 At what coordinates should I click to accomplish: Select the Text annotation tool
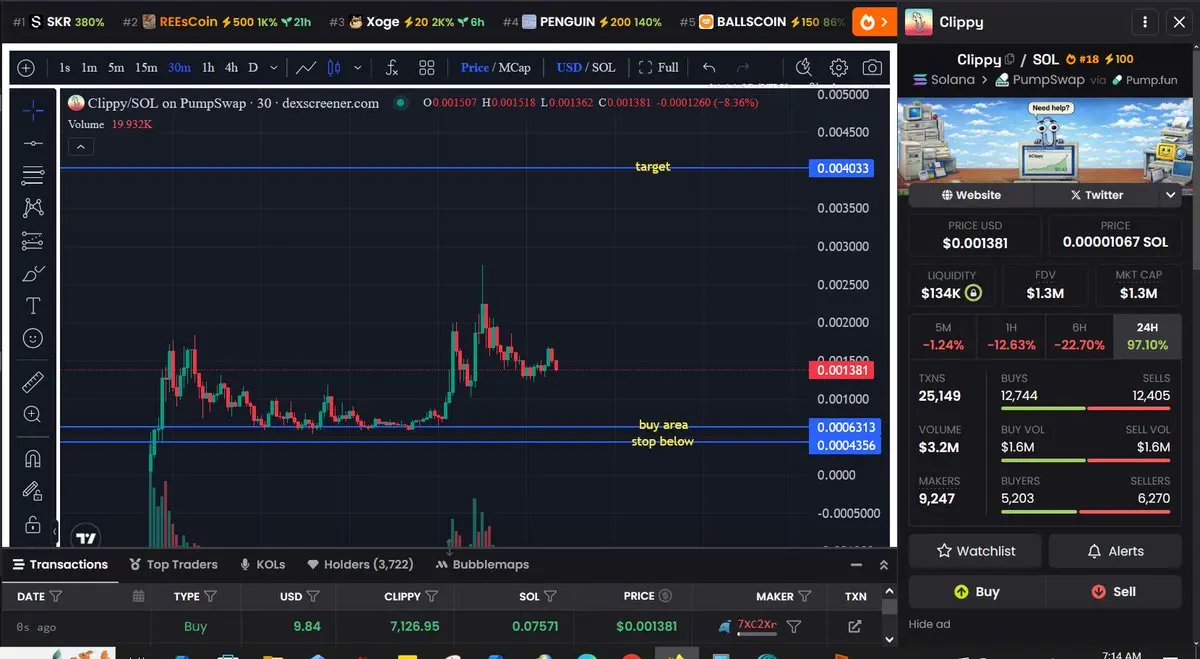33,306
